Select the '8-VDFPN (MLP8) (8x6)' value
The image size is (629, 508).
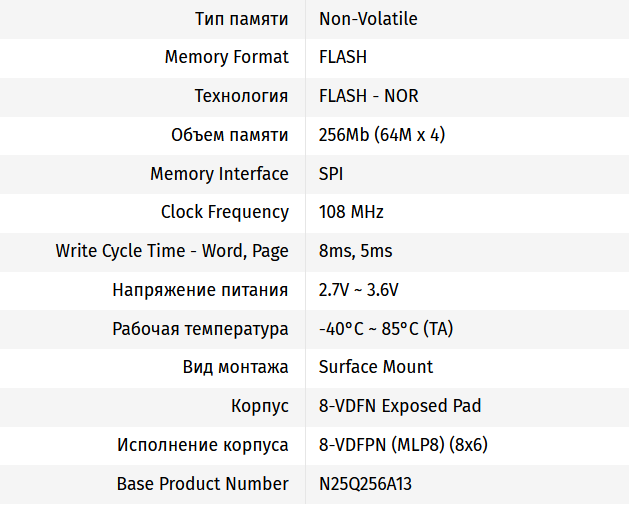(x=403, y=445)
